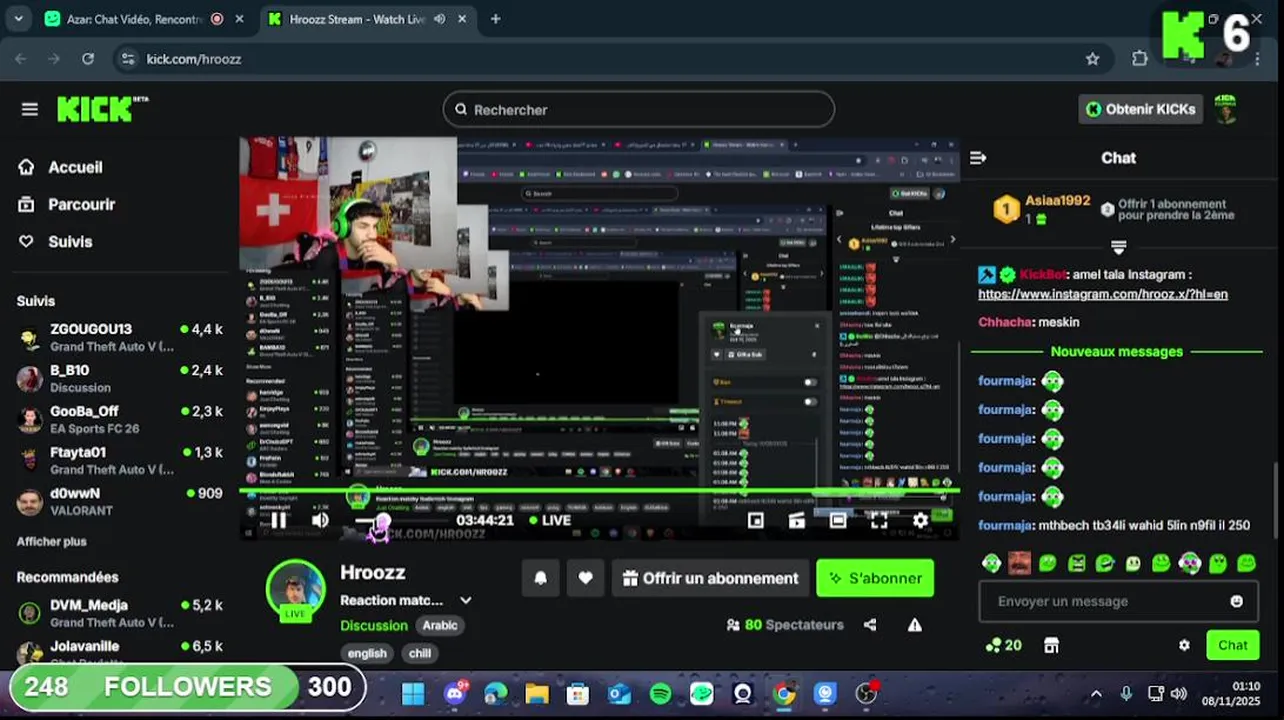The image size is (1284, 720).
Task: Select the Hroozz Stream browser tab
Action: click(x=366, y=19)
